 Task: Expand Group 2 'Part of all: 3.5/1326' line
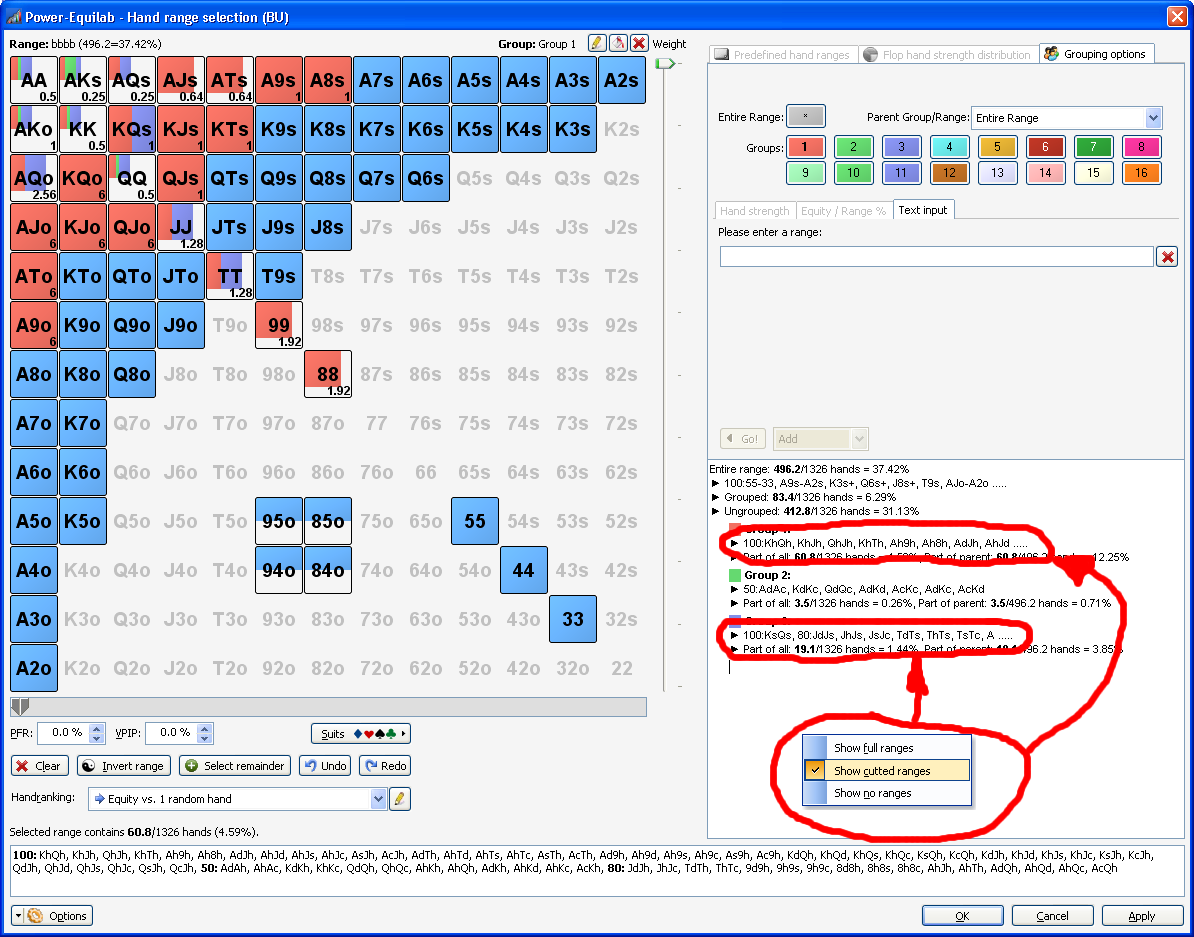(734, 603)
